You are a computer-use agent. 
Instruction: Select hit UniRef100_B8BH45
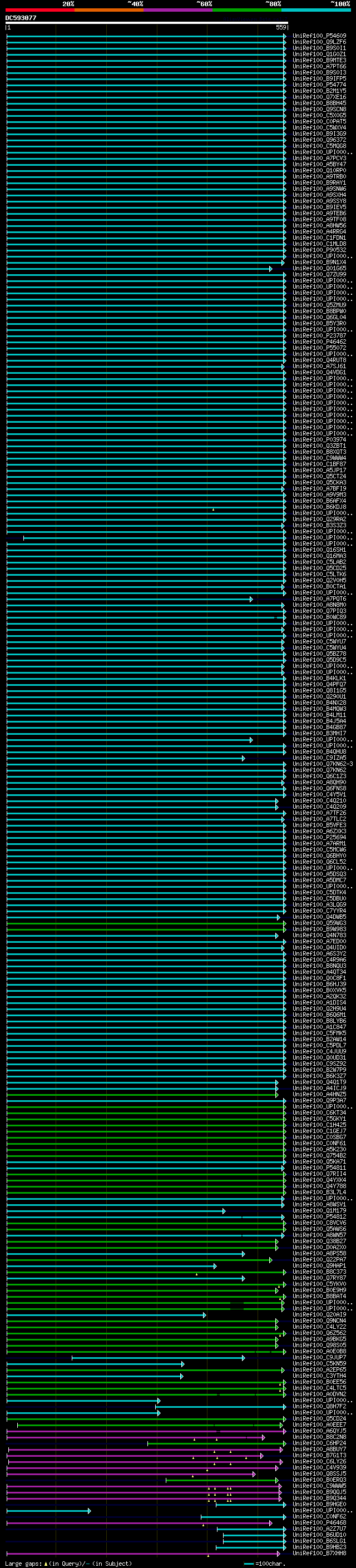coord(319,103)
